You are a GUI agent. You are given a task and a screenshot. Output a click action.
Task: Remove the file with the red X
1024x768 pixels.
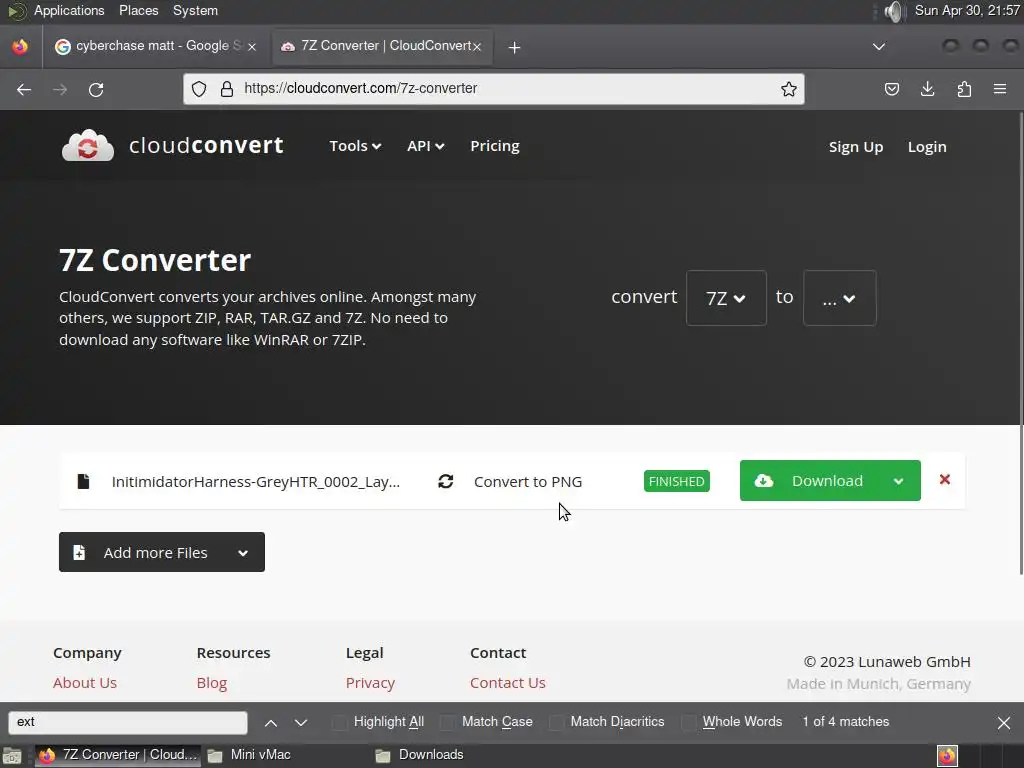[944, 479]
